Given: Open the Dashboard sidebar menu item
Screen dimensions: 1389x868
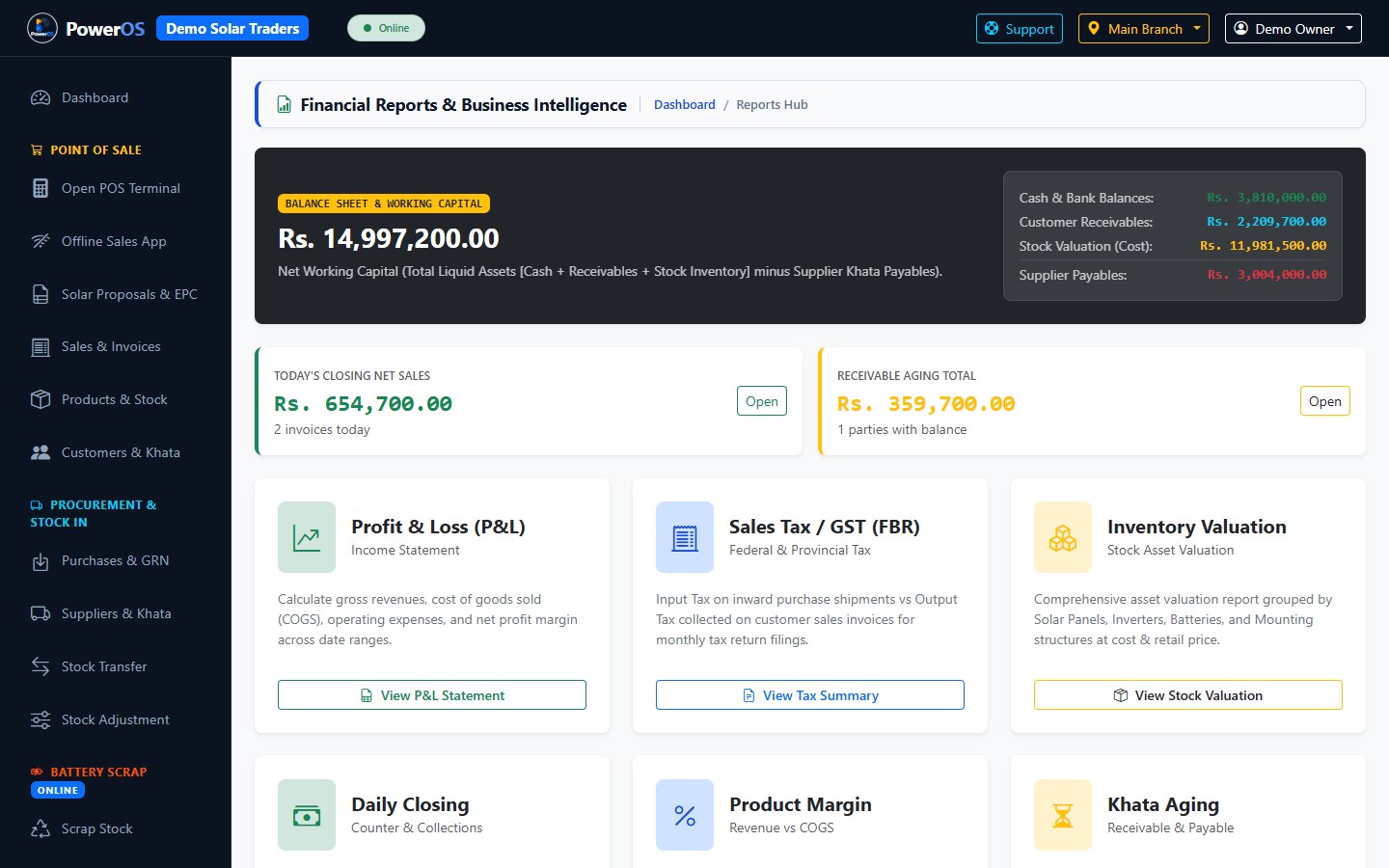Looking at the screenshot, I should (x=116, y=98).
